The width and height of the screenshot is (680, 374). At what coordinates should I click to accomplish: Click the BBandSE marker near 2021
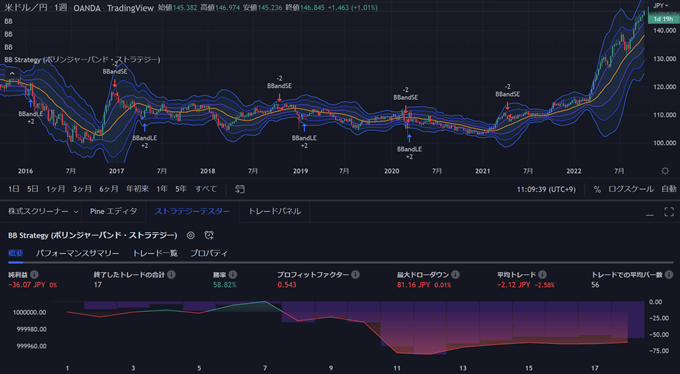coord(507,94)
